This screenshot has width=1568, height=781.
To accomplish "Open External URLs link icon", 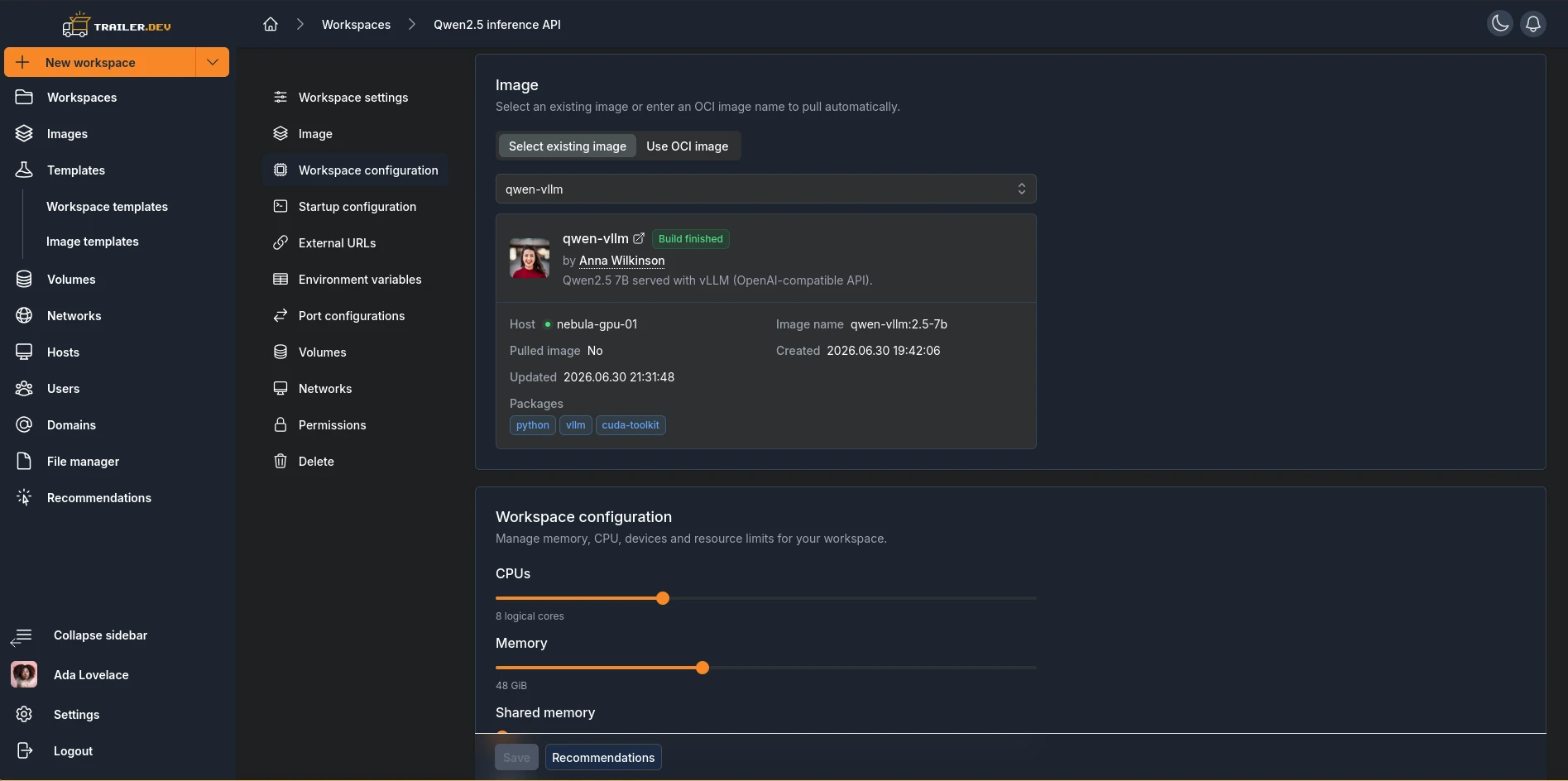I will click(281, 242).
